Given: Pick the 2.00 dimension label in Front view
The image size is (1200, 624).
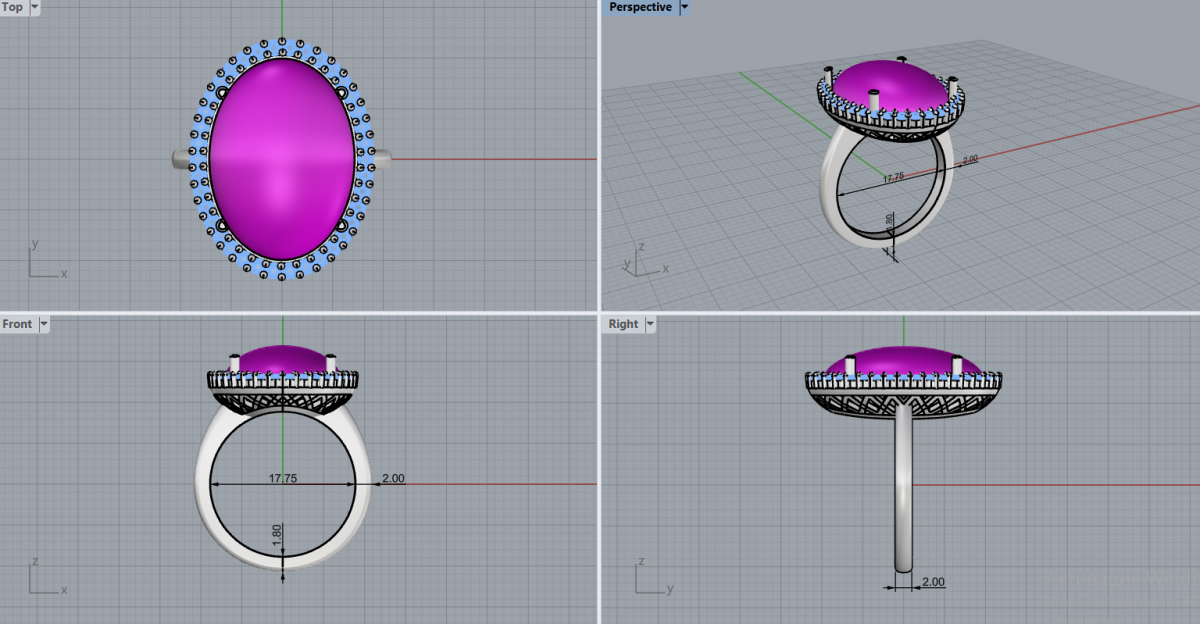Looking at the screenshot, I should [393, 478].
